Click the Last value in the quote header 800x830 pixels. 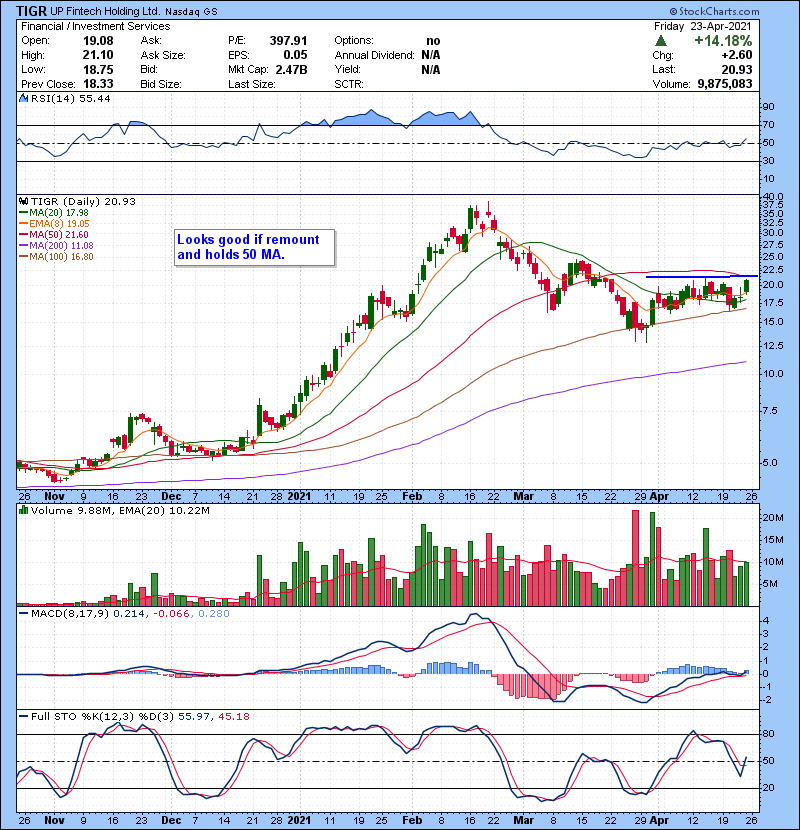(736, 69)
